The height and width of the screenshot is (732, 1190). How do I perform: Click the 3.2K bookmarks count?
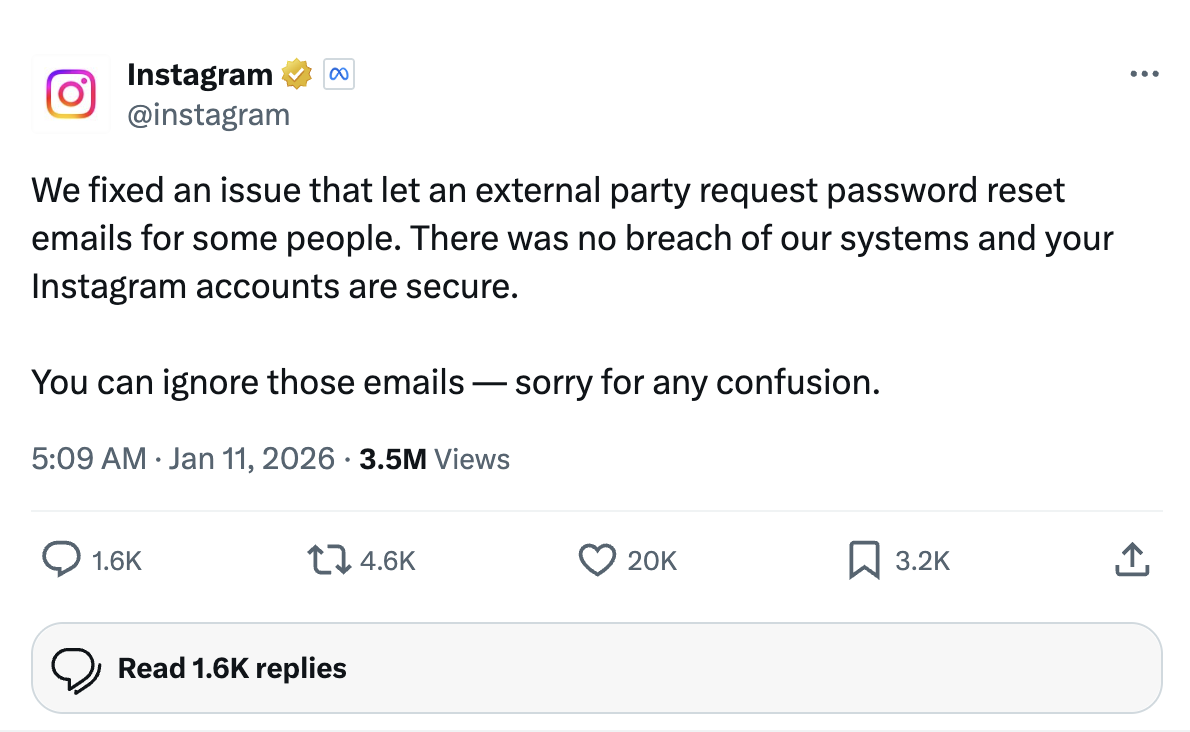(922, 562)
